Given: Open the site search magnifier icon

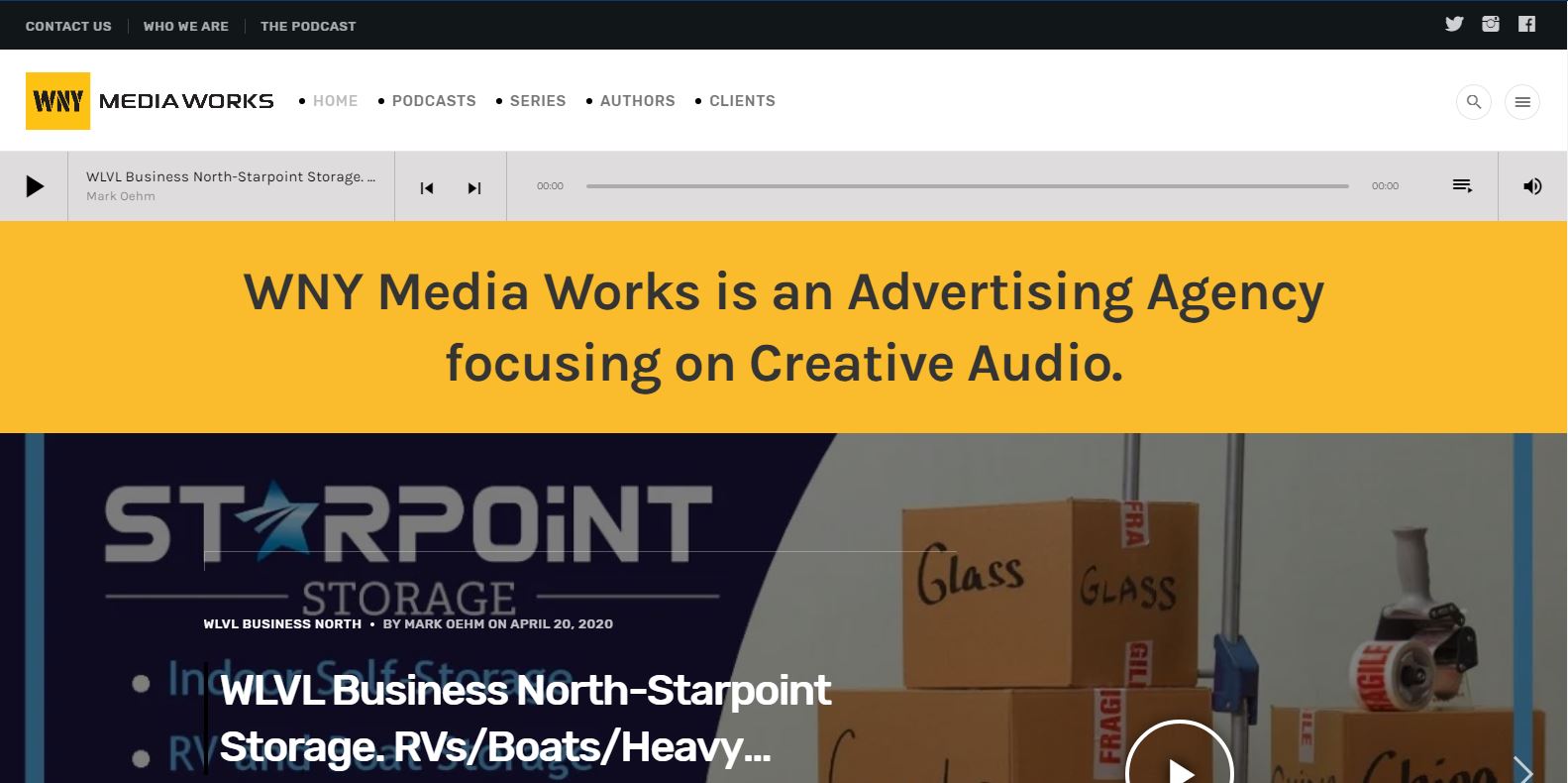Looking at the screenshot, I should [x=1474, y=101].
